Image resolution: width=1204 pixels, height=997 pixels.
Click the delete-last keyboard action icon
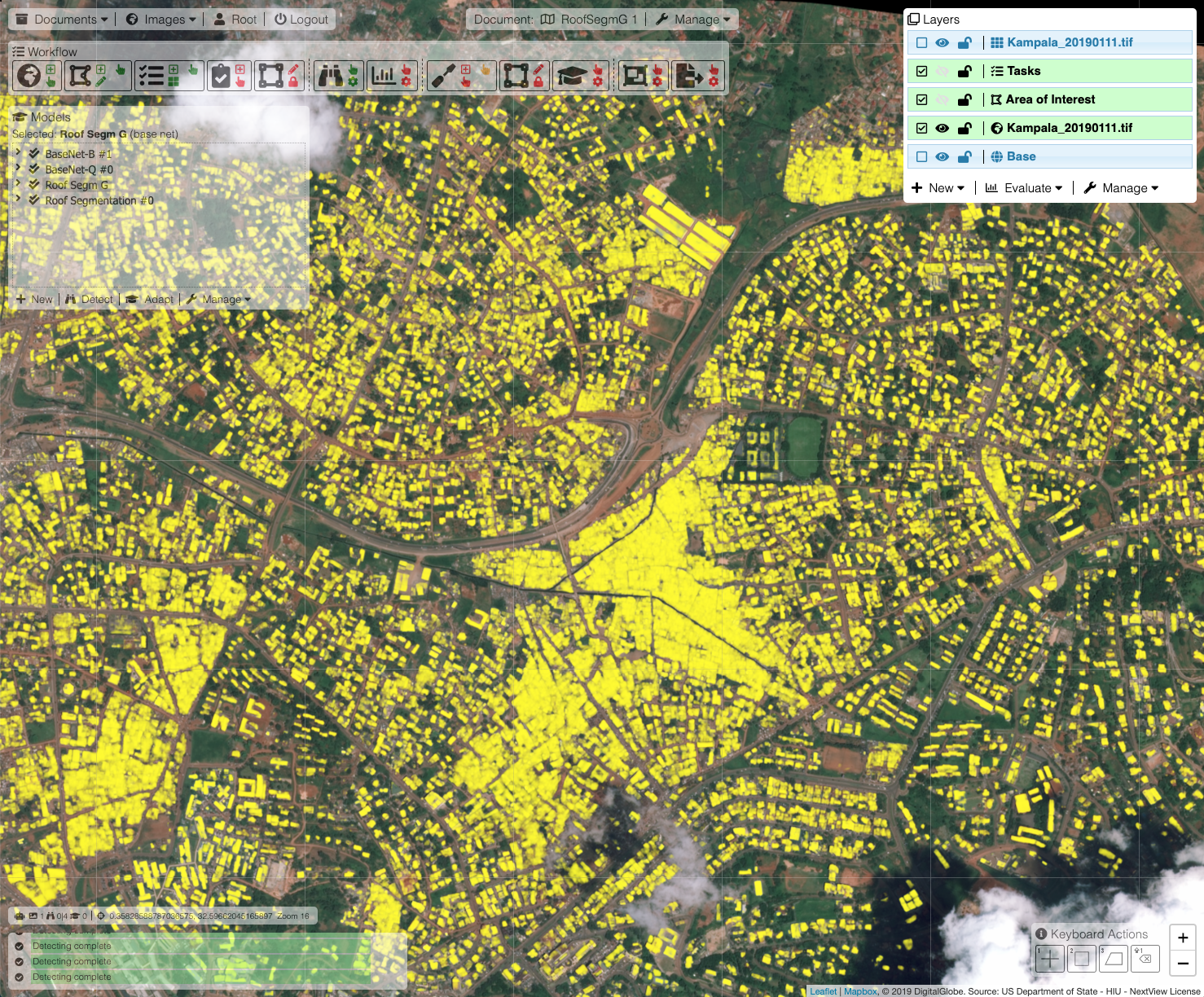(x=1145, y=959)
